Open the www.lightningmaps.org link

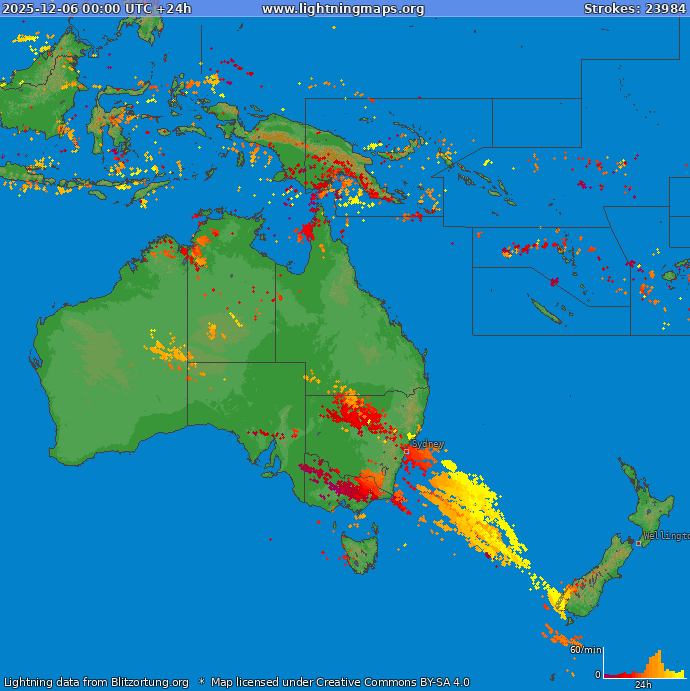pos(343,9)
